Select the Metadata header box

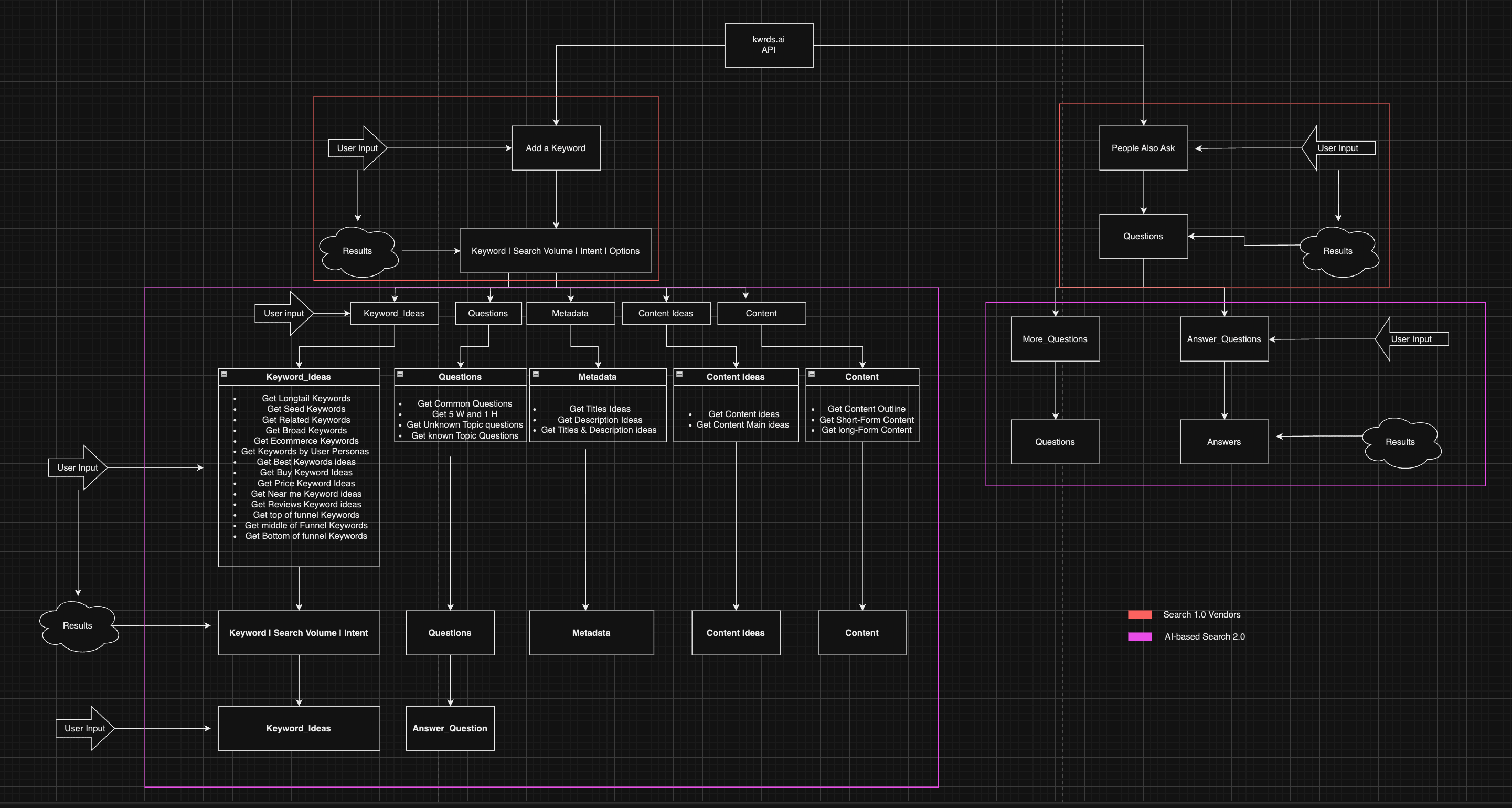point(570,314)
